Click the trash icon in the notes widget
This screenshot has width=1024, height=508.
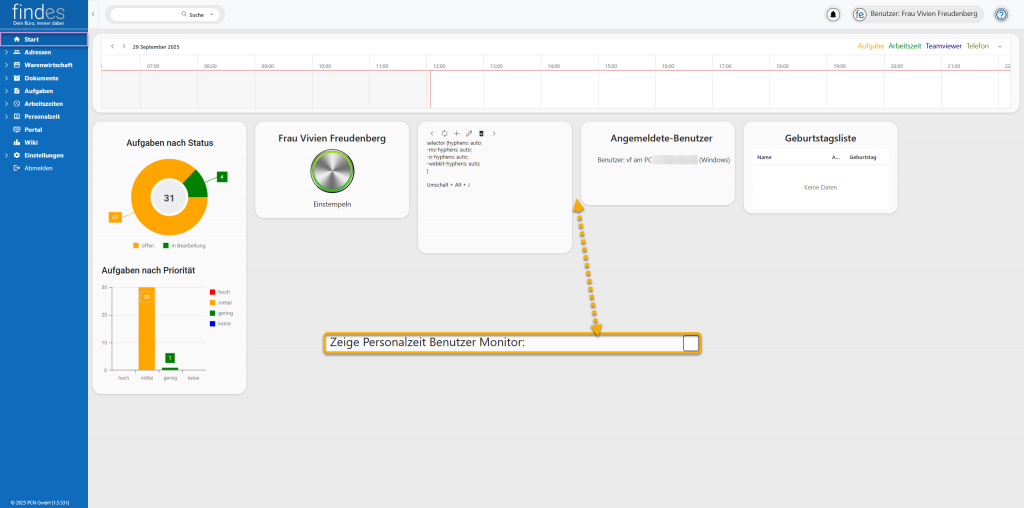click(481, 133)
